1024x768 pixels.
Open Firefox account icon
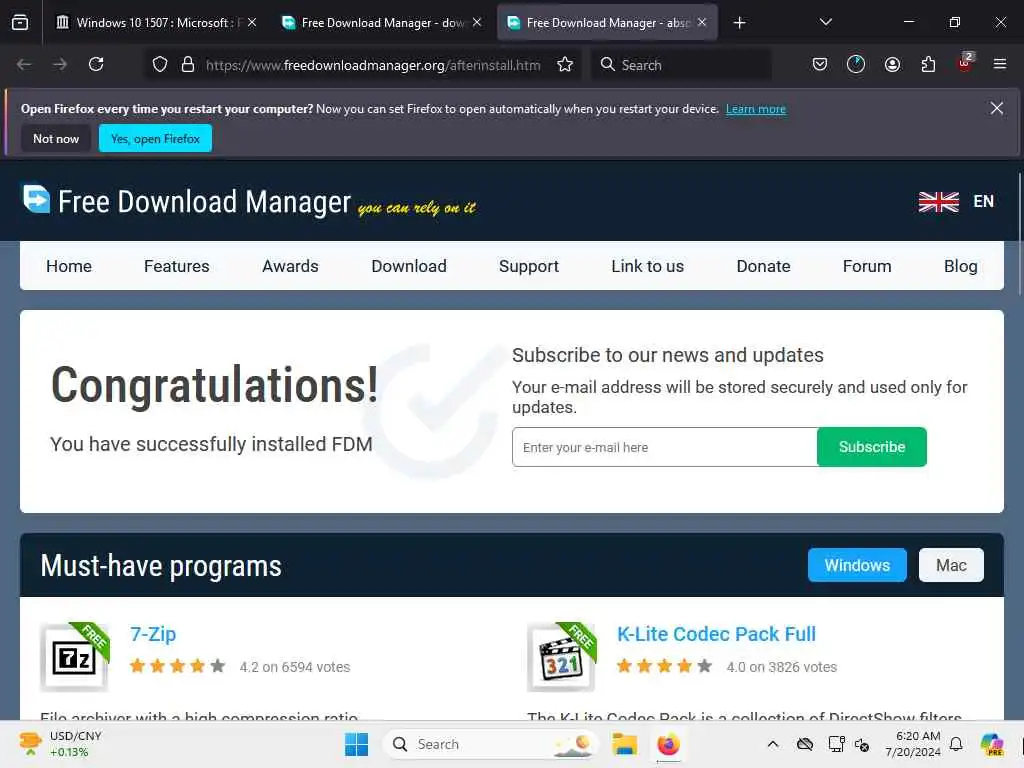[x=892, y=64]
